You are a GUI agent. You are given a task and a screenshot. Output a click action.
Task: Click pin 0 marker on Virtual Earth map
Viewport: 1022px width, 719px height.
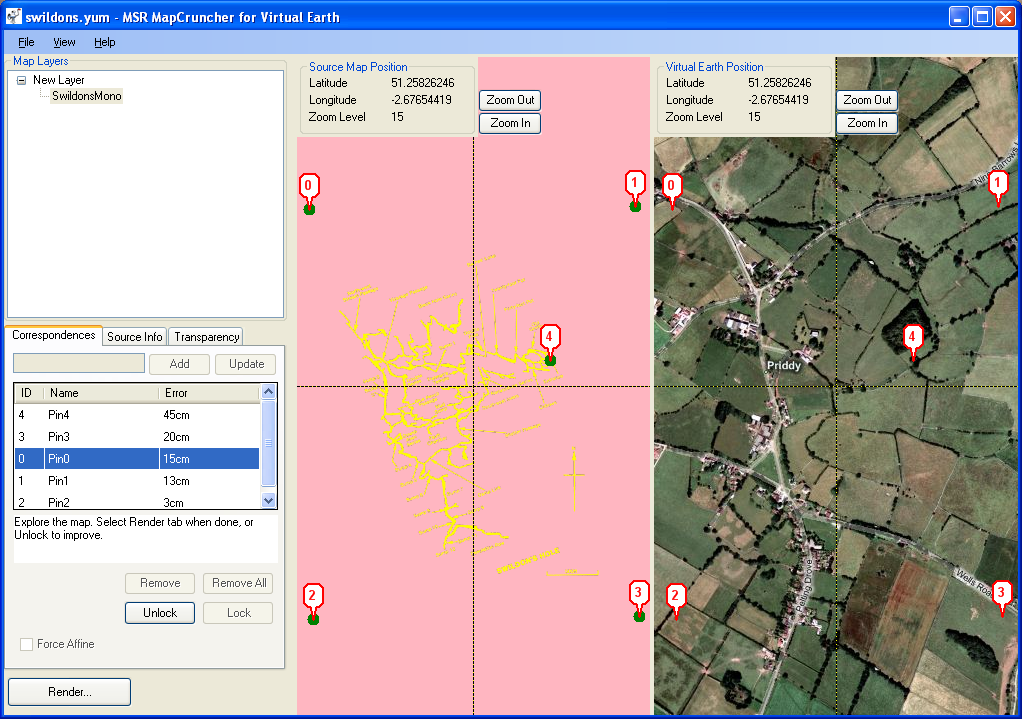(x=672, y=187)
